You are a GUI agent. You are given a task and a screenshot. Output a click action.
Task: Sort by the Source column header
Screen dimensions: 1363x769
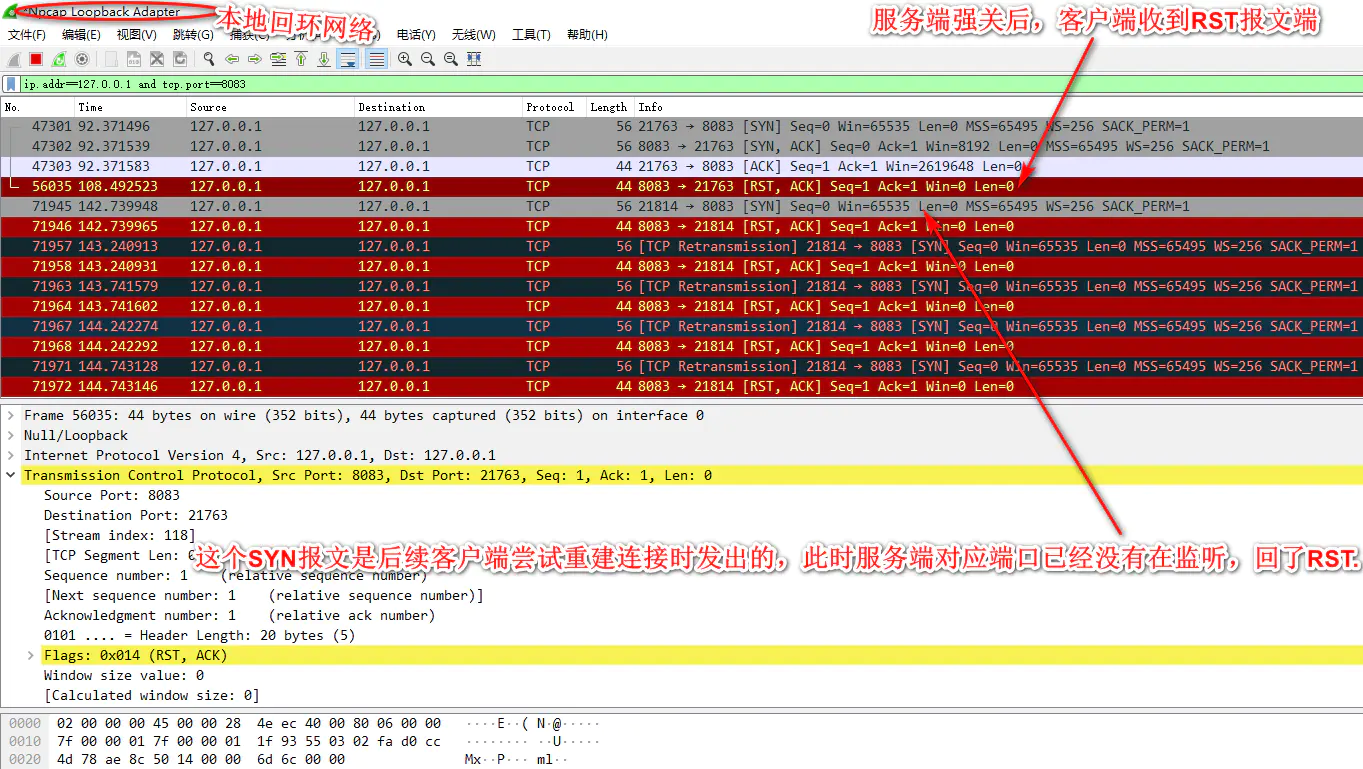tap(271, 107)
